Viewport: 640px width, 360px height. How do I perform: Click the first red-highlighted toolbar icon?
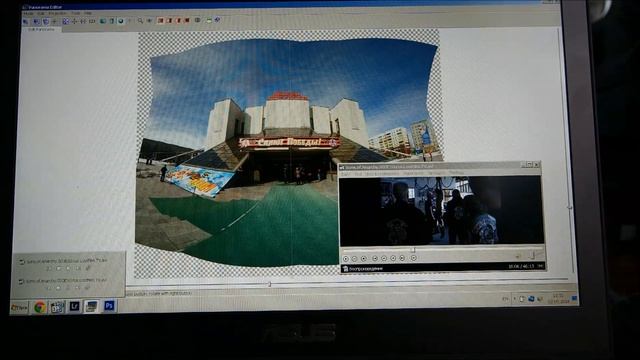click(x=160, y=20)
